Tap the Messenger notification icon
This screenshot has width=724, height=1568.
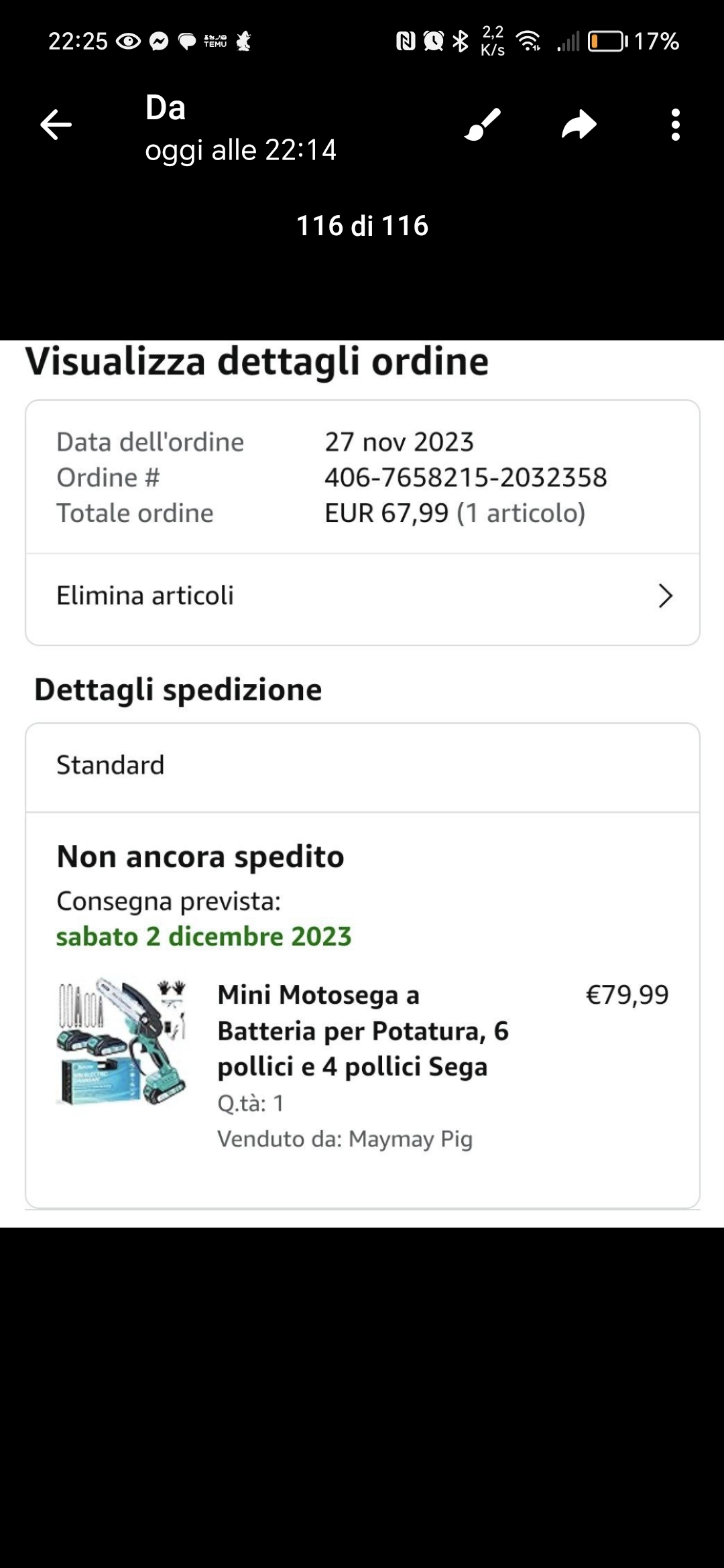159,42
